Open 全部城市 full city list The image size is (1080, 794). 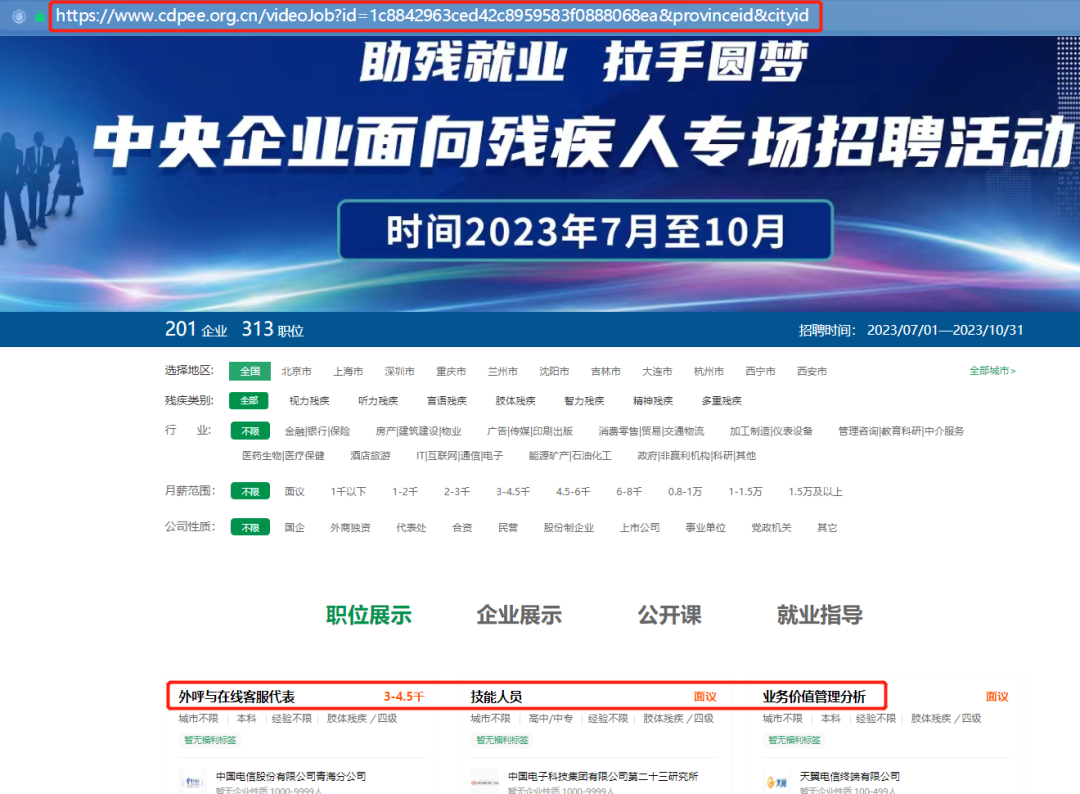pos(990,370)
